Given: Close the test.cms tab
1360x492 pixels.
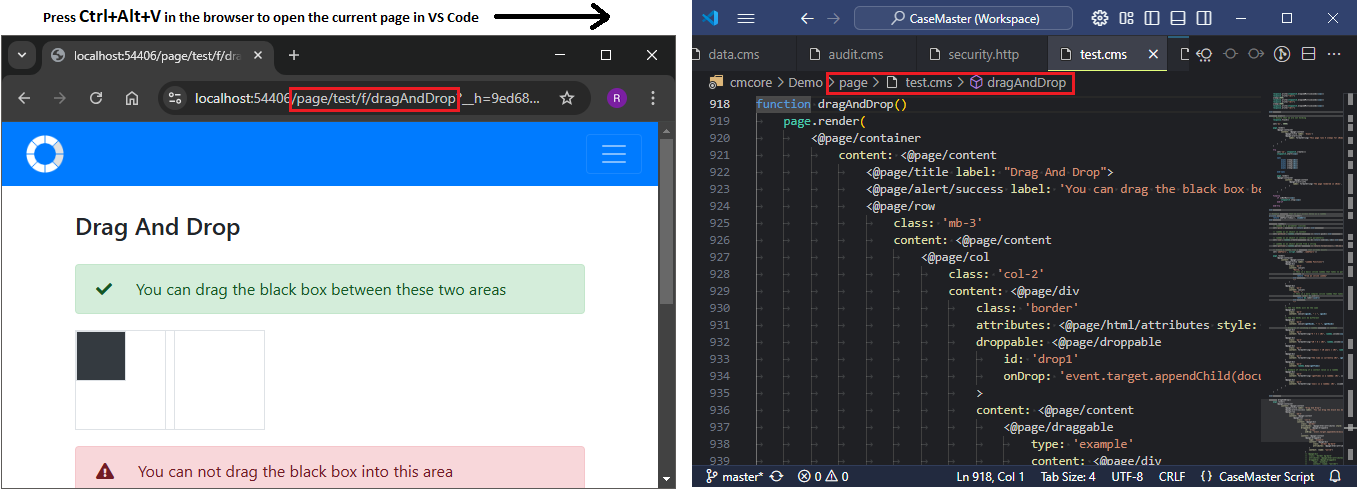Looking at the screenshot, I should pos(1153,55).
